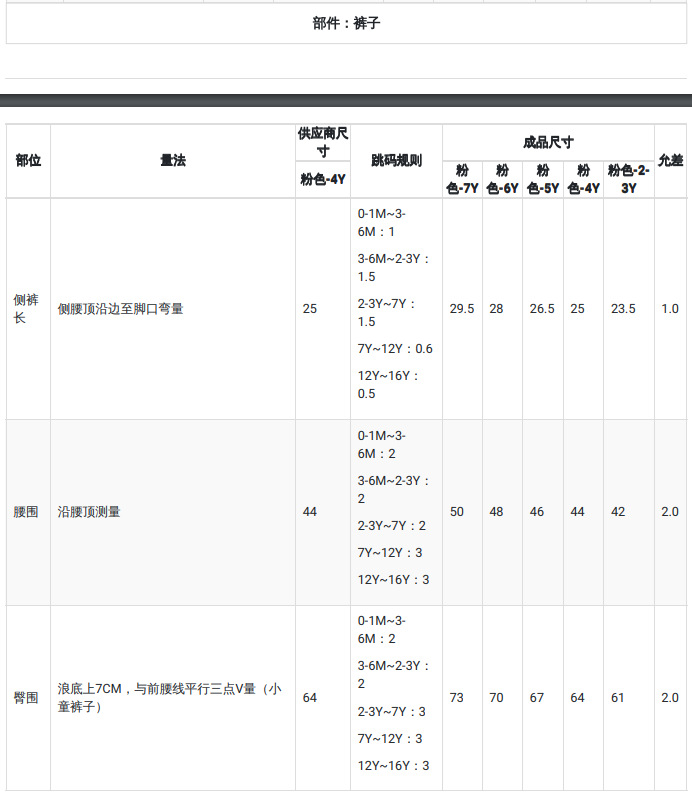Click value 26.5 in 侧裤长 row
Screen dimensions: 692x796
(x=542, y=309)
